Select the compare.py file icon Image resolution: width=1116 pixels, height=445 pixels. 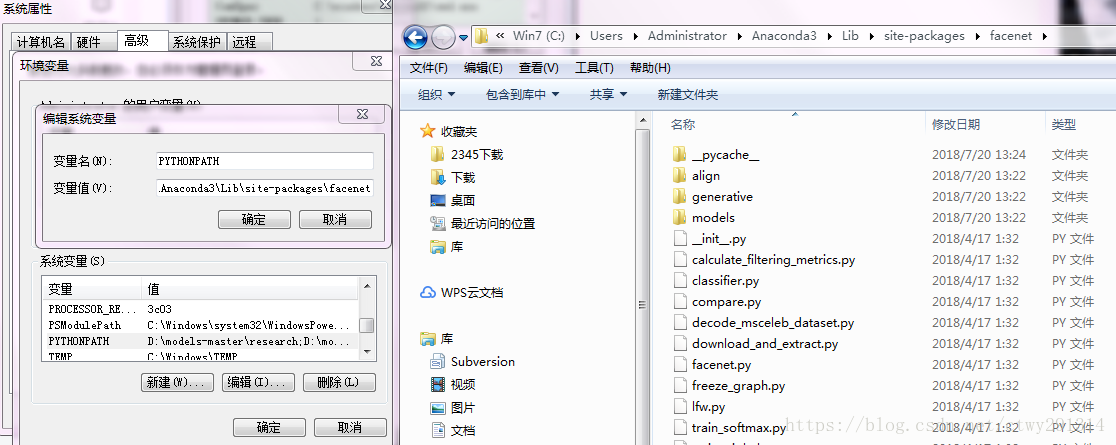(679, 302)
